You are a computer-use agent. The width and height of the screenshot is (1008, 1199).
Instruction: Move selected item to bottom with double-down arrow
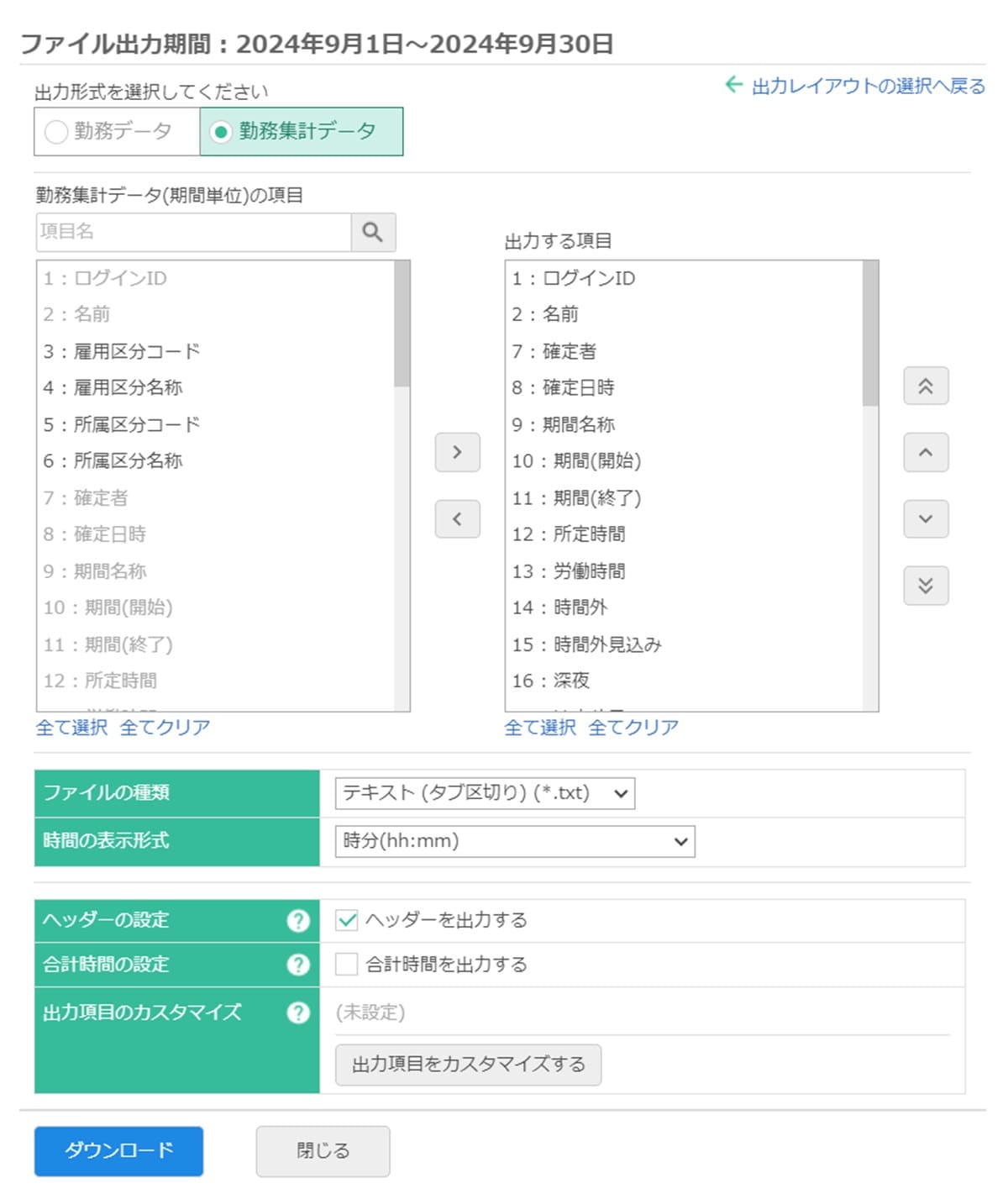tap(926, 585)
